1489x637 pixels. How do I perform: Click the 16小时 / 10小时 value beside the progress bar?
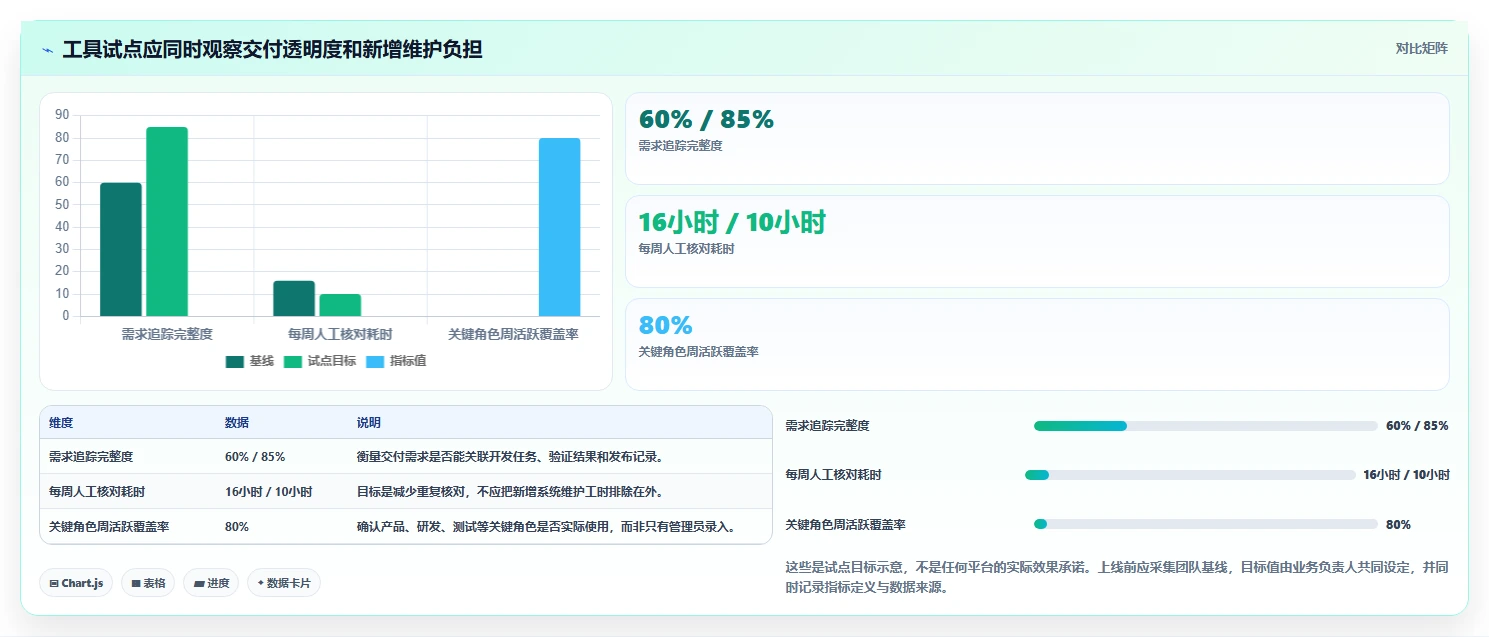pyautogui.click(x=1406, y=475)
